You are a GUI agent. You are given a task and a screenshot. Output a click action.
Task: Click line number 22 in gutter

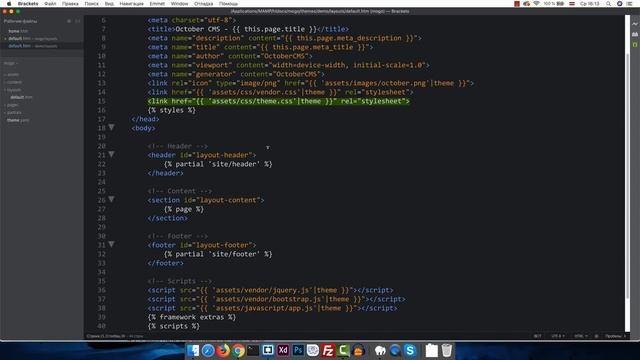click(x=102, y=164)
